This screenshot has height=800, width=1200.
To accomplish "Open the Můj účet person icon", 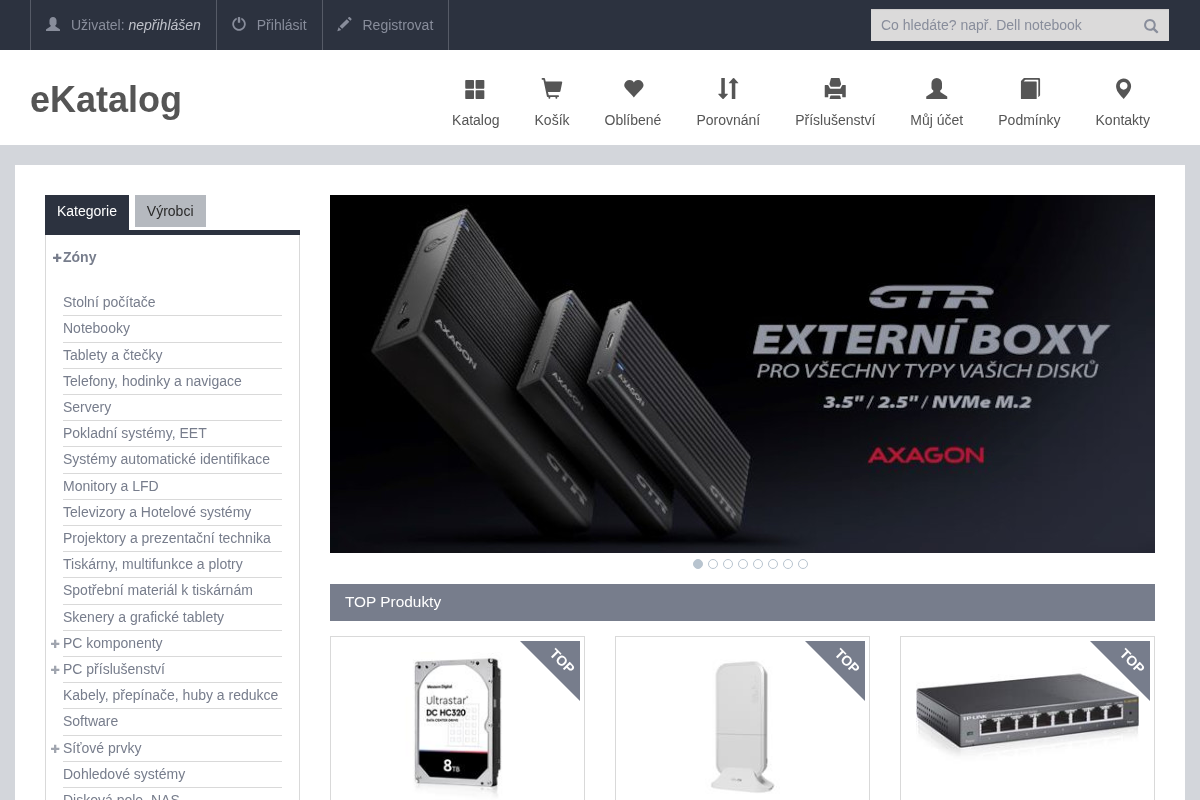I will click(x=936, y=89).
